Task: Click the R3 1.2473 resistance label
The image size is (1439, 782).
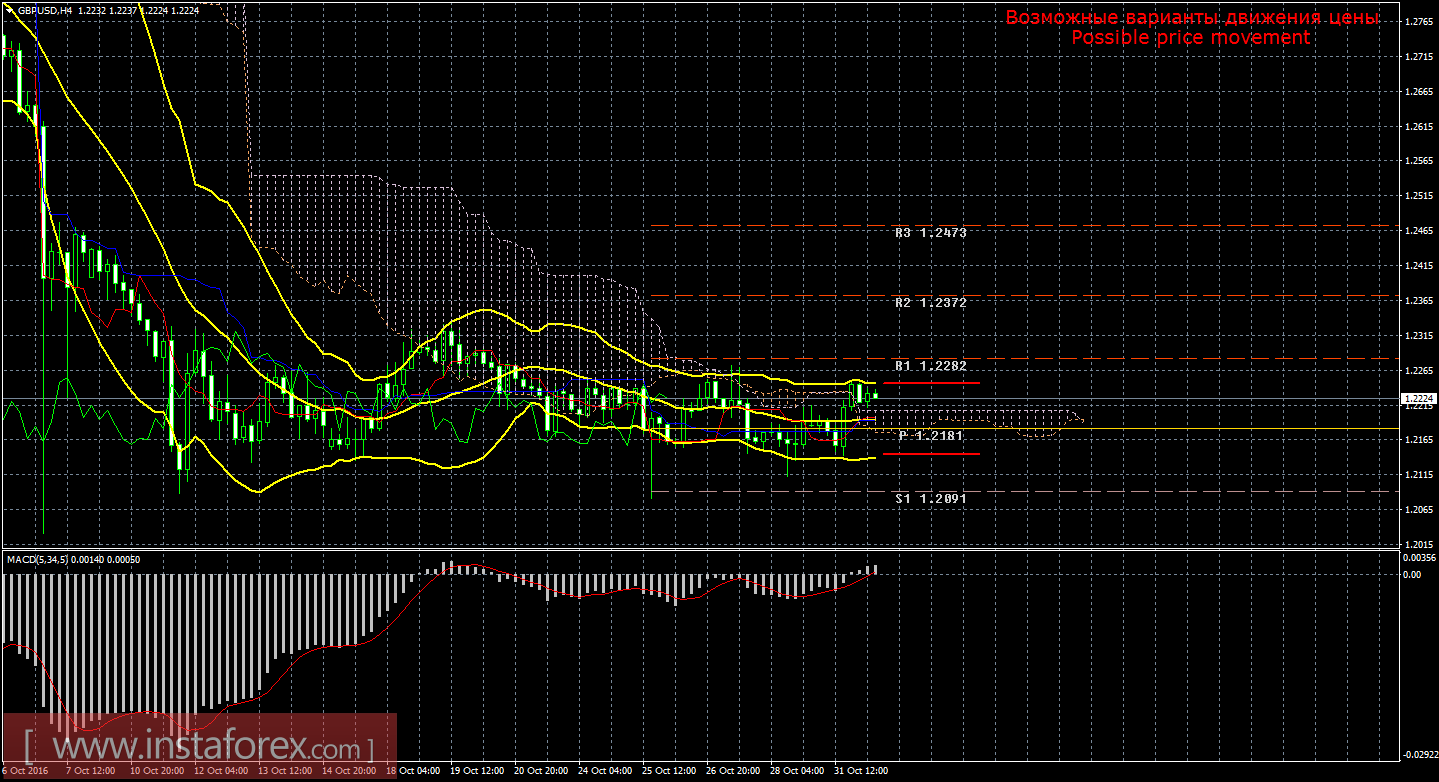Action: pos(930,232)
